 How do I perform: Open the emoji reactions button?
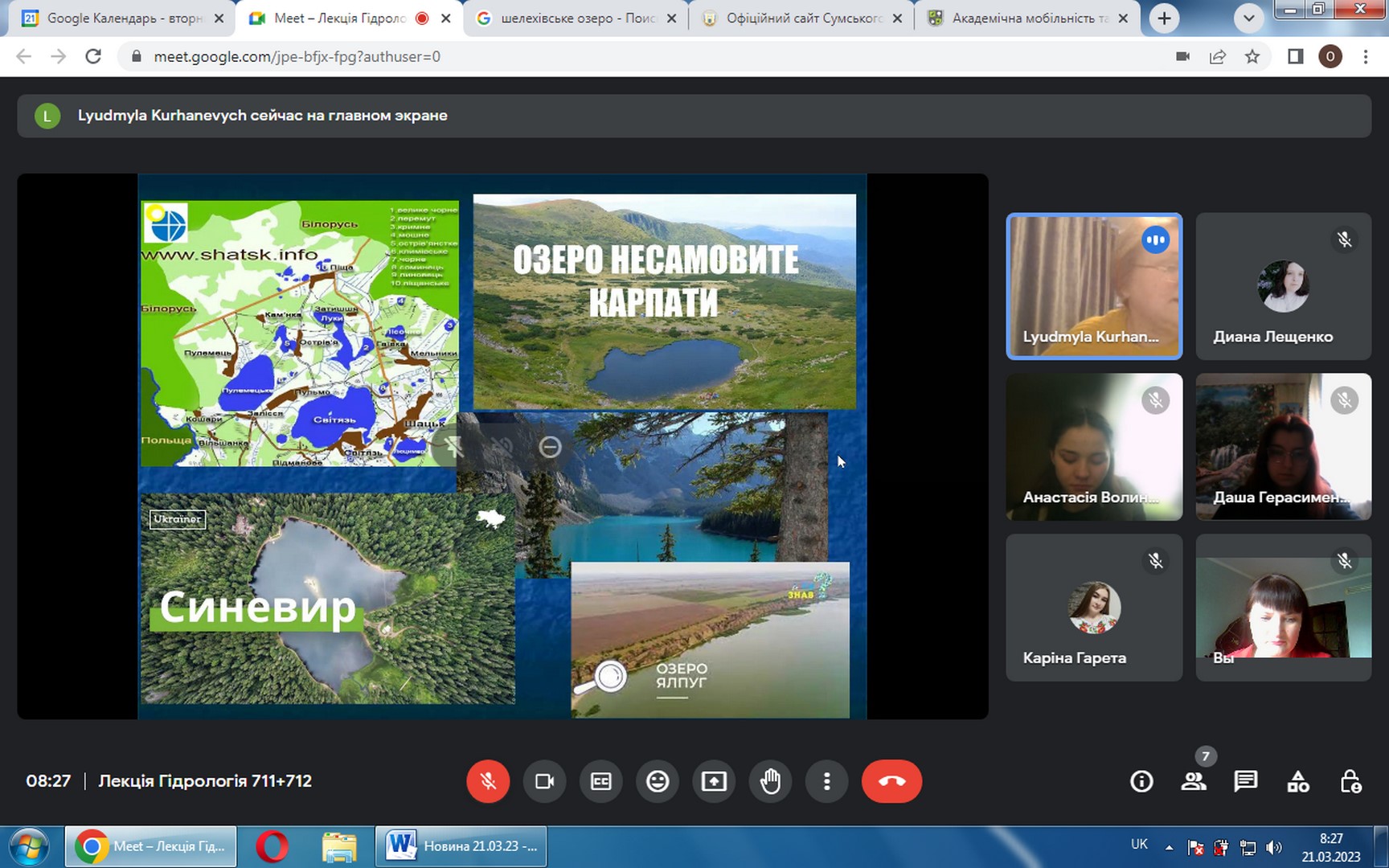pyautogui.click(x=658, y=781)
